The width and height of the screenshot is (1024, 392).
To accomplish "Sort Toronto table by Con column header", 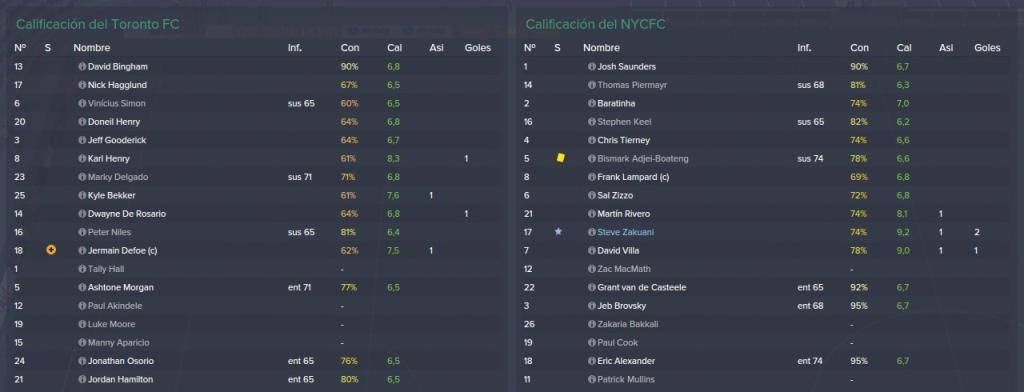I will 349,48.
